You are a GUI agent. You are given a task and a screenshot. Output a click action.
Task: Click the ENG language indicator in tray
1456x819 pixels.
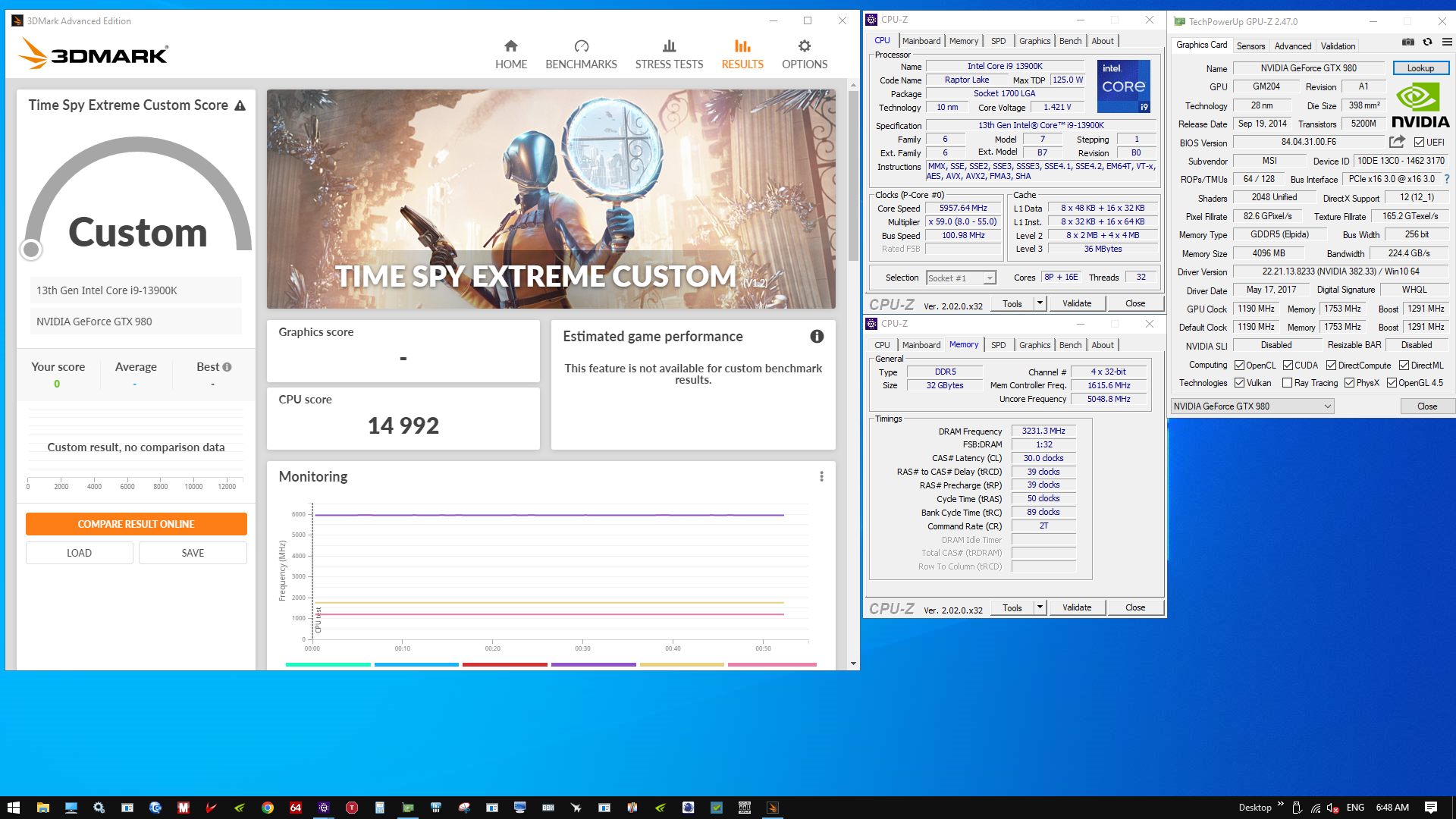(x=1355, y=808)
